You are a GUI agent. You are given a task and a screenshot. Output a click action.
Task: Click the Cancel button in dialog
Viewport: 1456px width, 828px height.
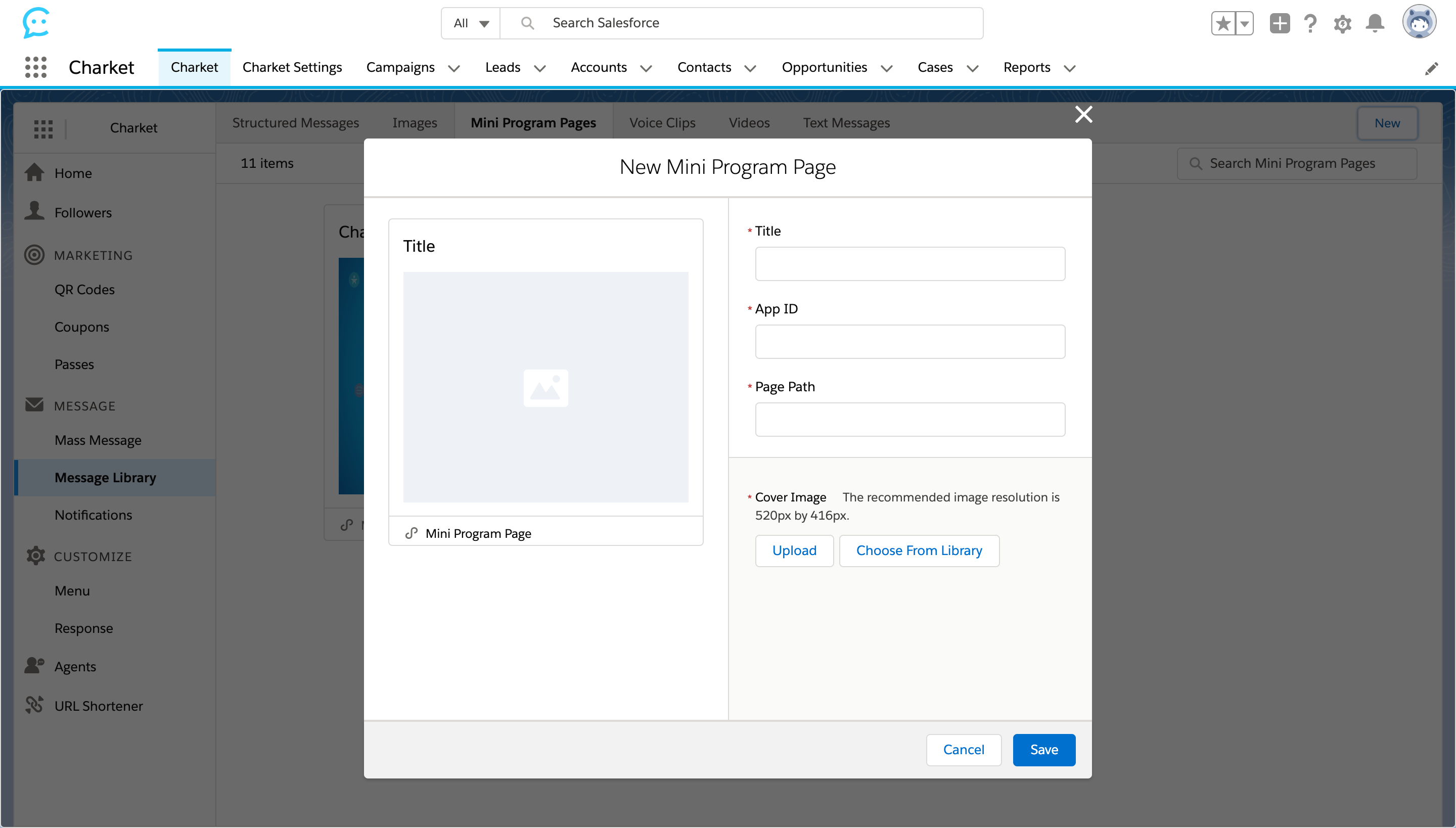(x=964, y=750)
